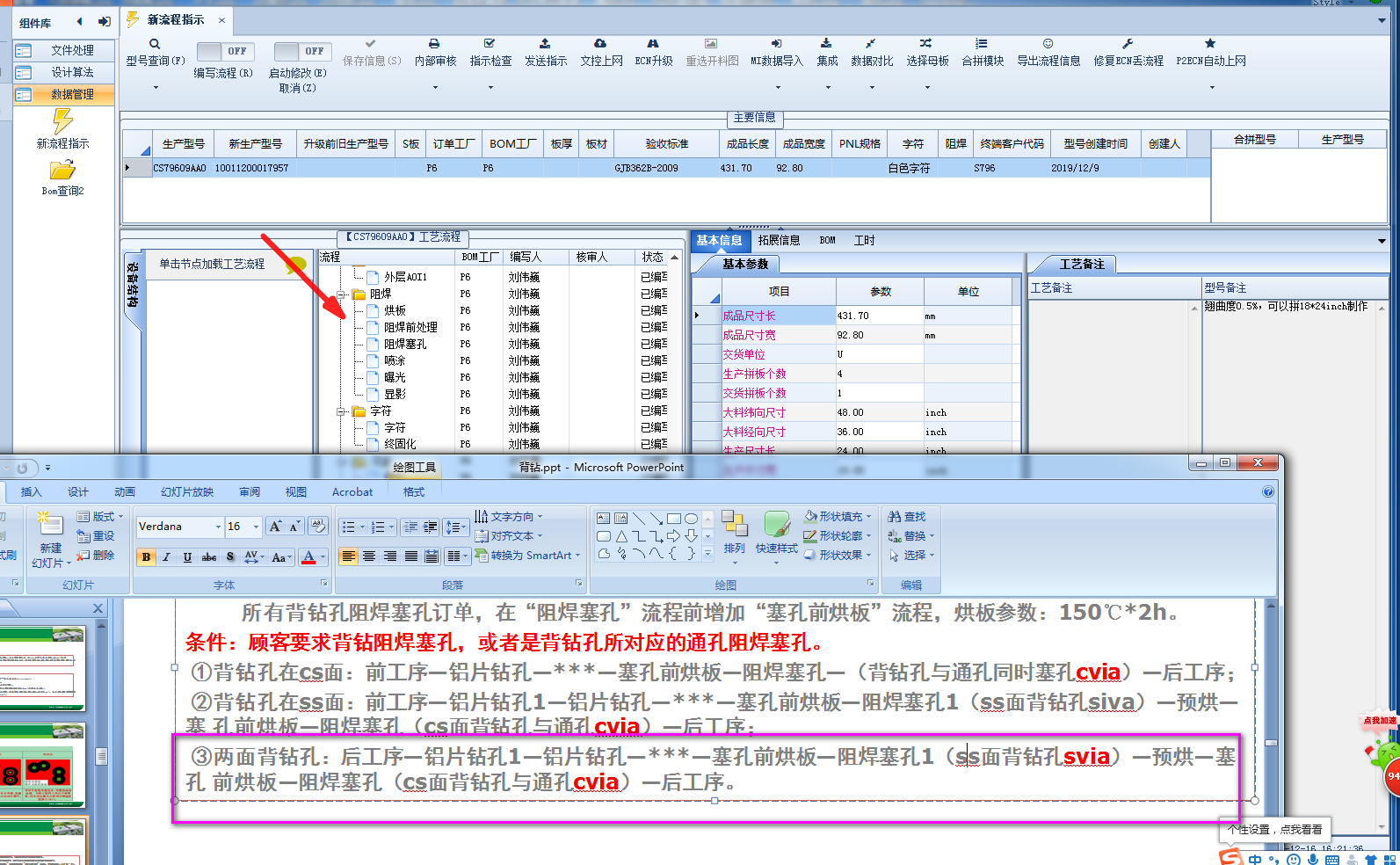
Task: Click the 数据对比 icon
Action: point(870,43)
